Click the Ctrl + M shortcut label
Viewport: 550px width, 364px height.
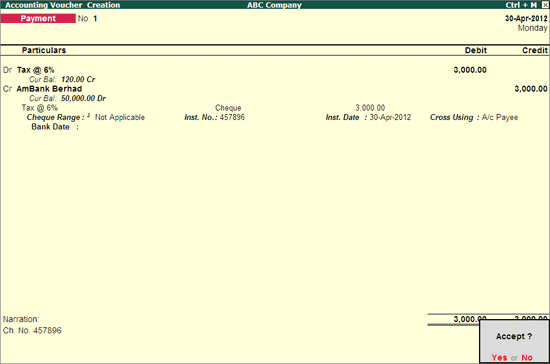point(521,5)
